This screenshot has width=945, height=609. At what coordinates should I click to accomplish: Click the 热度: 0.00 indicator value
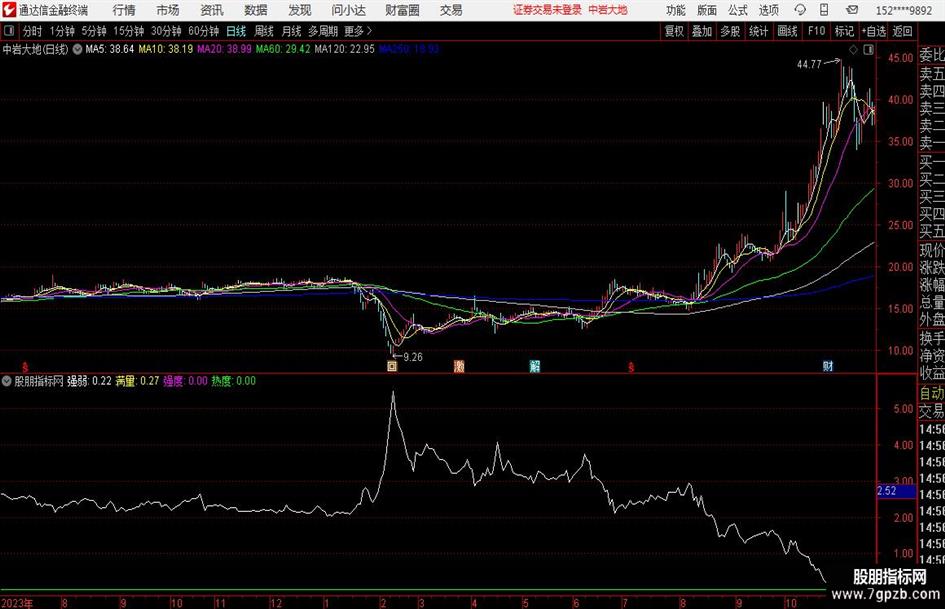pyautogui.click(x=233, y=381)
